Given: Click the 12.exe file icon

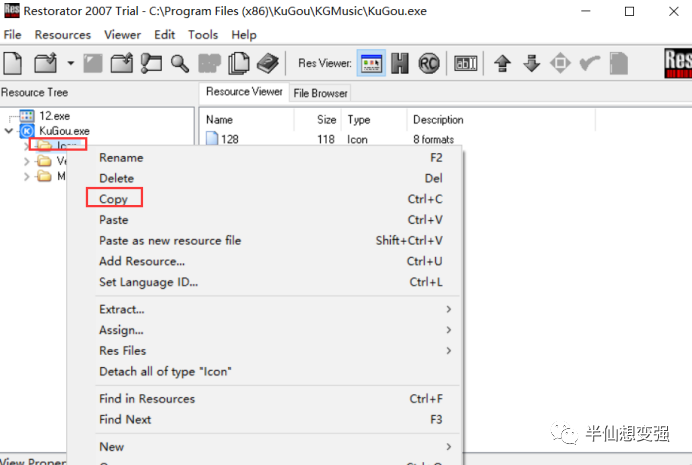Looking at the screenshot, I should click(26, 116).
